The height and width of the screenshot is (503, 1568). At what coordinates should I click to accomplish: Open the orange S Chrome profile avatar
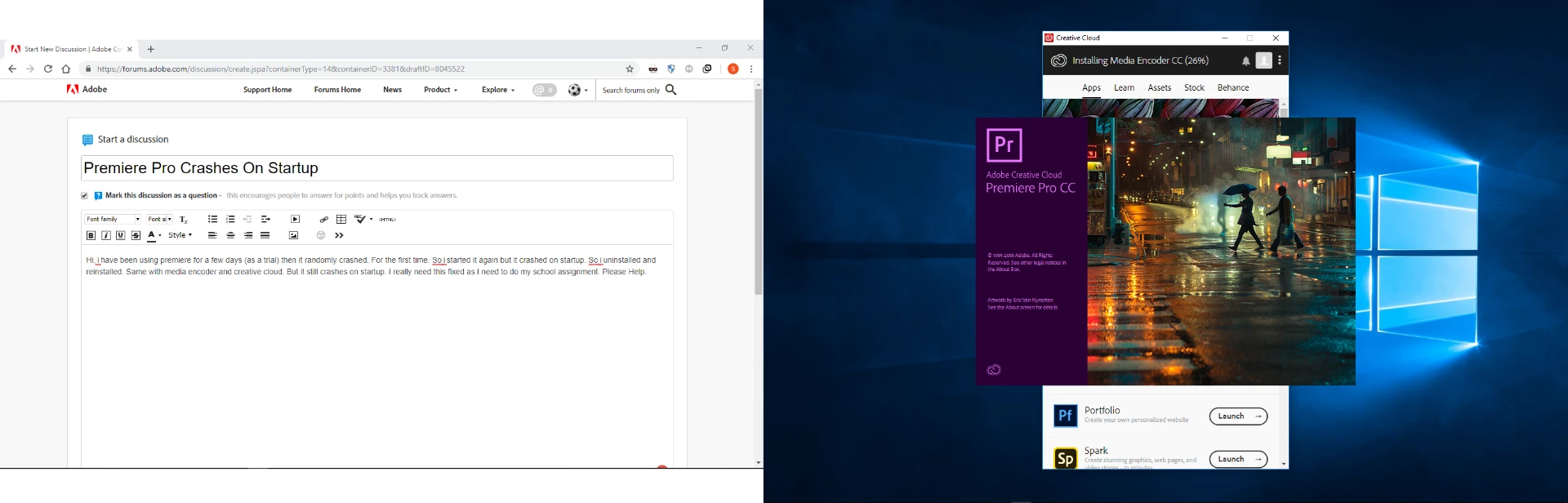point(733,69)
